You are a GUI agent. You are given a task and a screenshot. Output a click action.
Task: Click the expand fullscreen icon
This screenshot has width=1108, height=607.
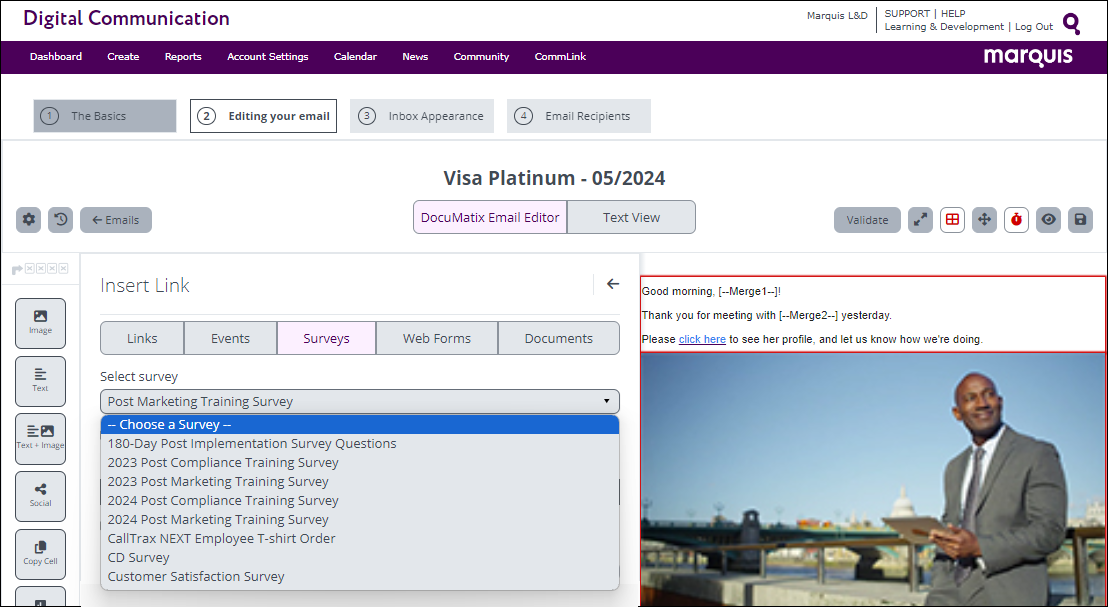click(x=920, y=220)
